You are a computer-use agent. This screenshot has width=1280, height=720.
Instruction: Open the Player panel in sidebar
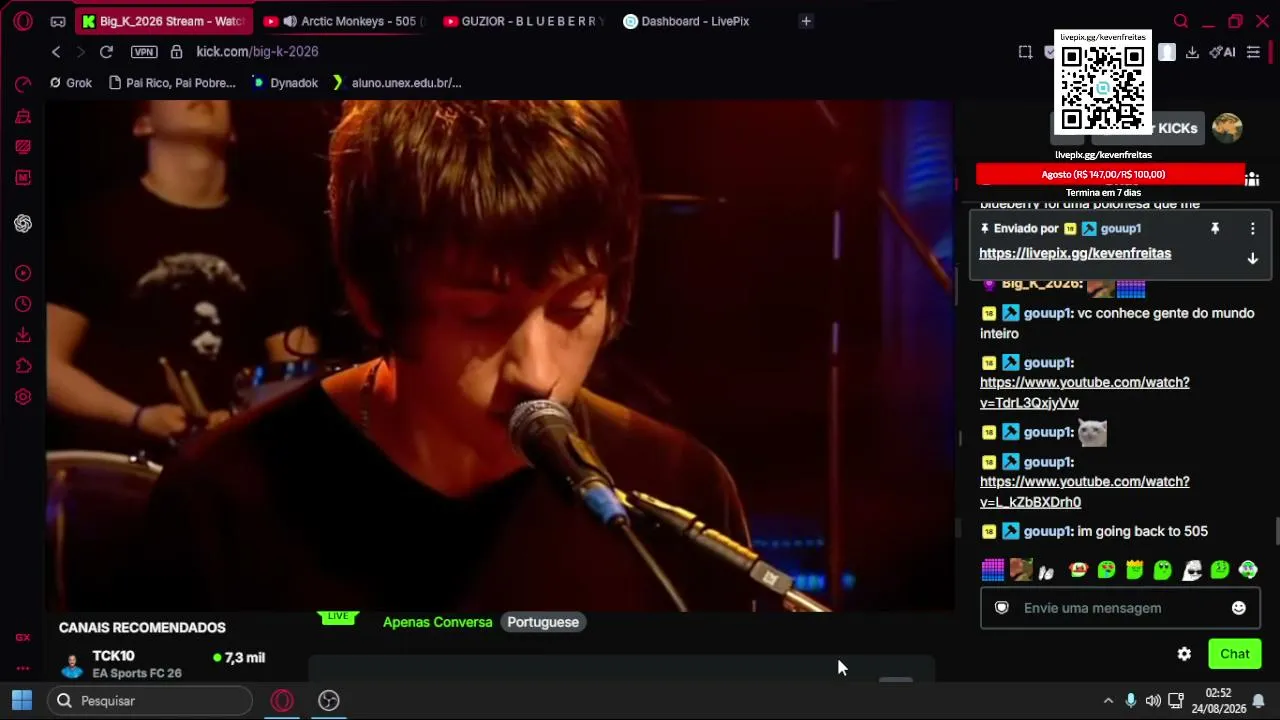[x=23, y=273]
